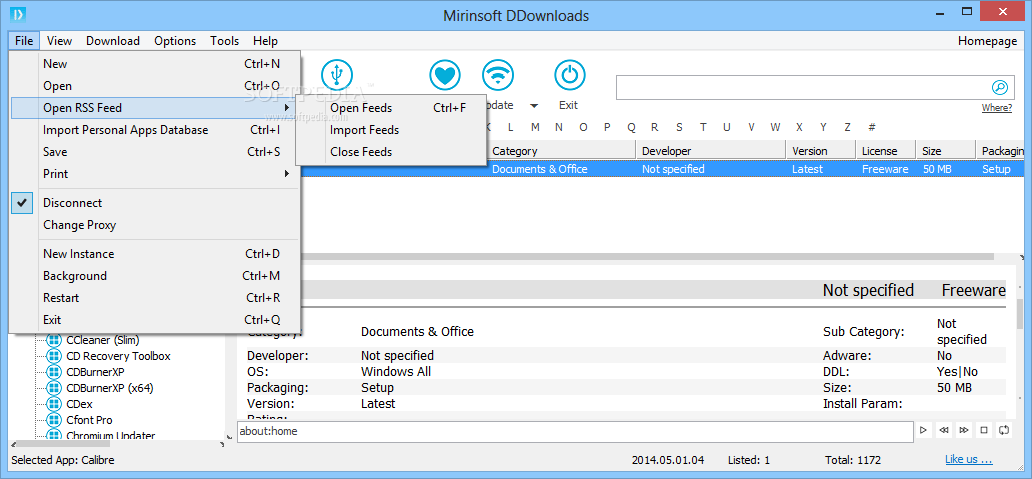Image resolution: width=1032 pixels, height=479 pixels.
Task: Sort by the Category column header
Action: (561, 151)
